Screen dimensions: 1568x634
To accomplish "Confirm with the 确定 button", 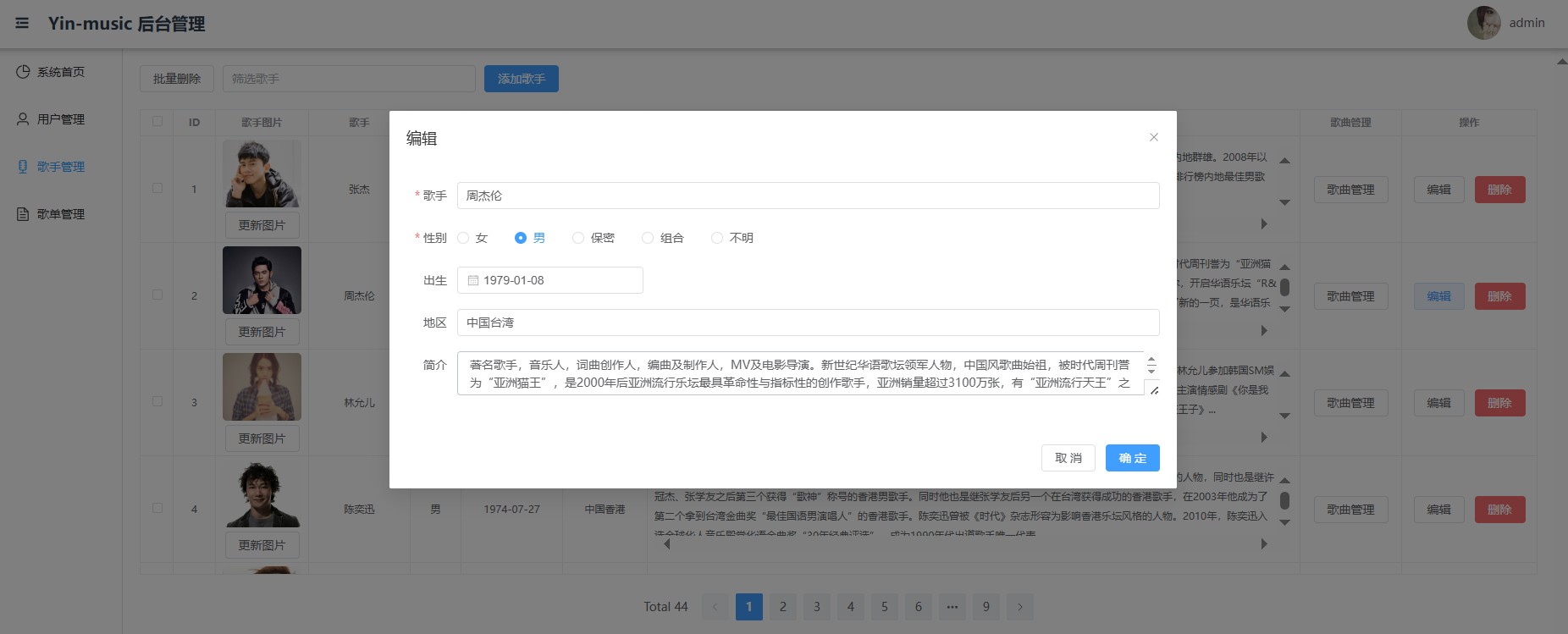I will pyautogui.click(x=1133, y=458).
